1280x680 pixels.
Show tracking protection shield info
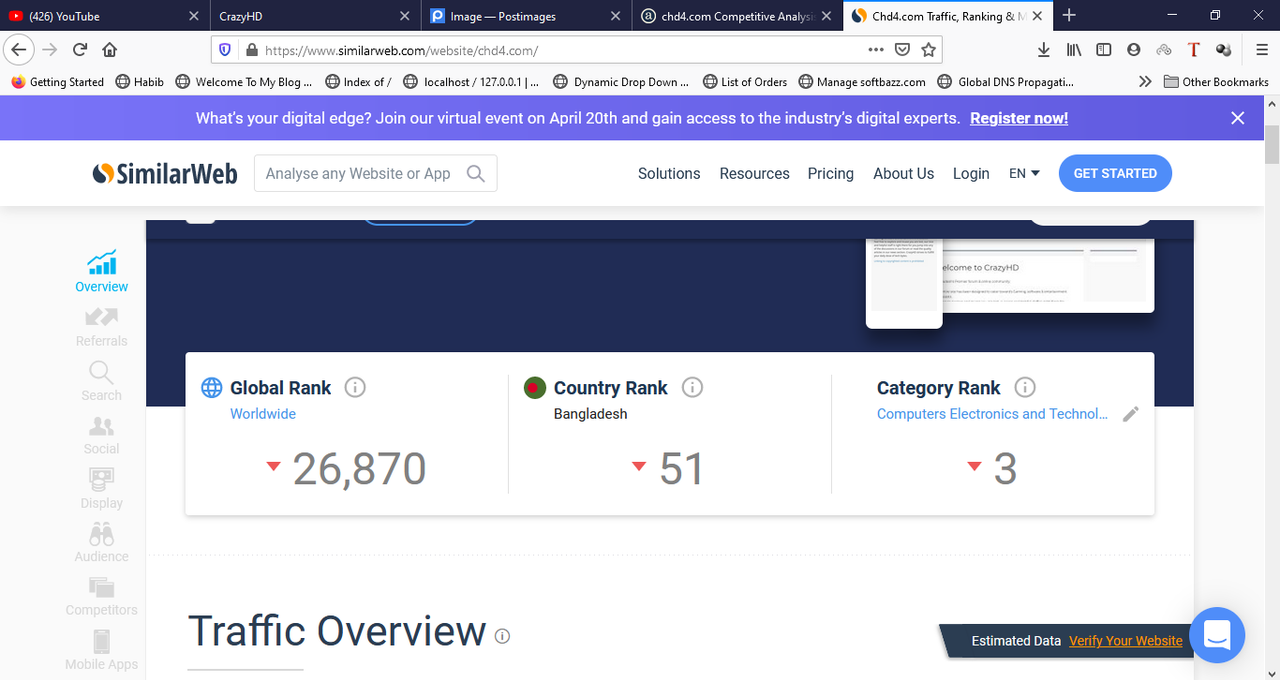(x=225, y=50)
